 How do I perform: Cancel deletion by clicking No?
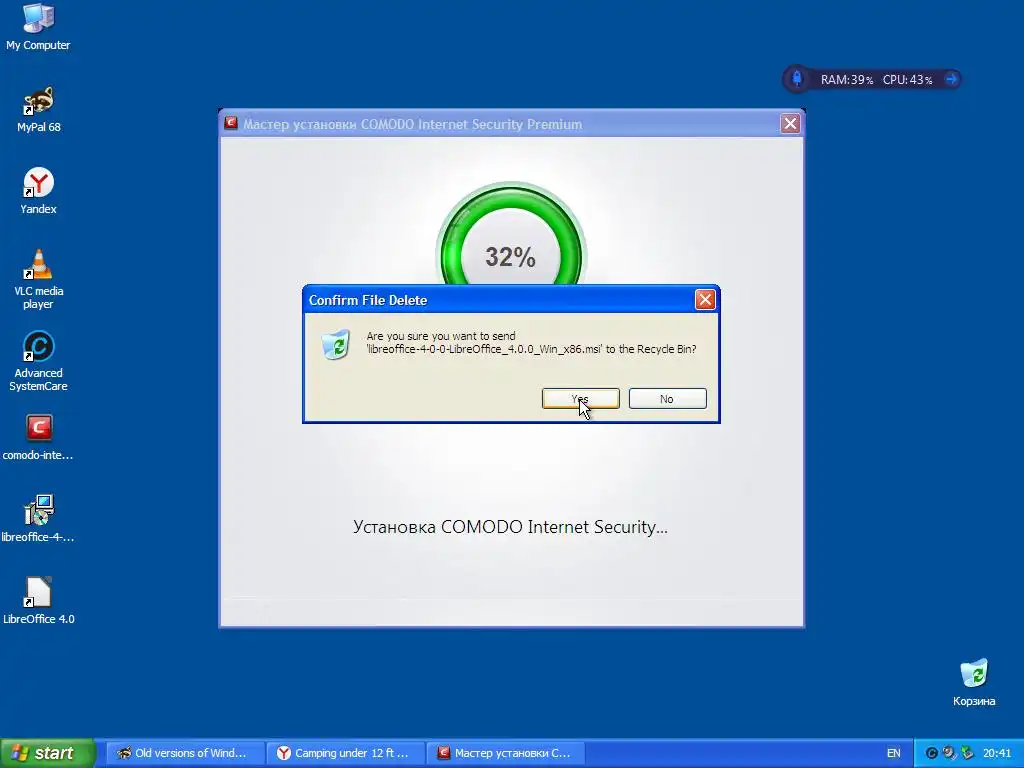point(667,398)
